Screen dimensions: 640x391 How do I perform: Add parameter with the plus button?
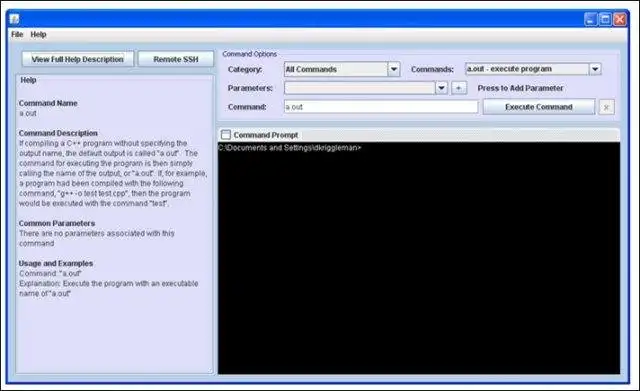pos(459,88)
